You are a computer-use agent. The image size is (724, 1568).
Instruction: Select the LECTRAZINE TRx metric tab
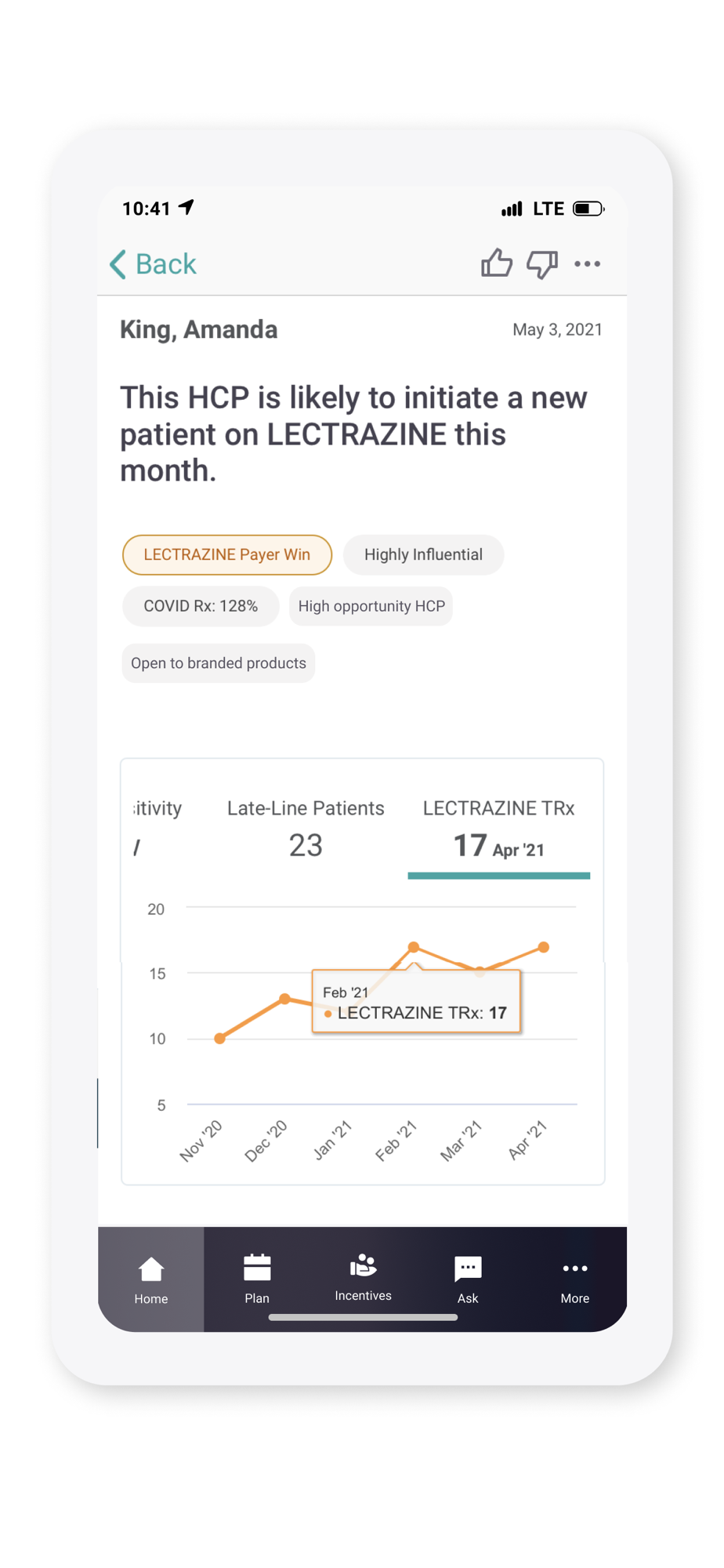point(499,833)
